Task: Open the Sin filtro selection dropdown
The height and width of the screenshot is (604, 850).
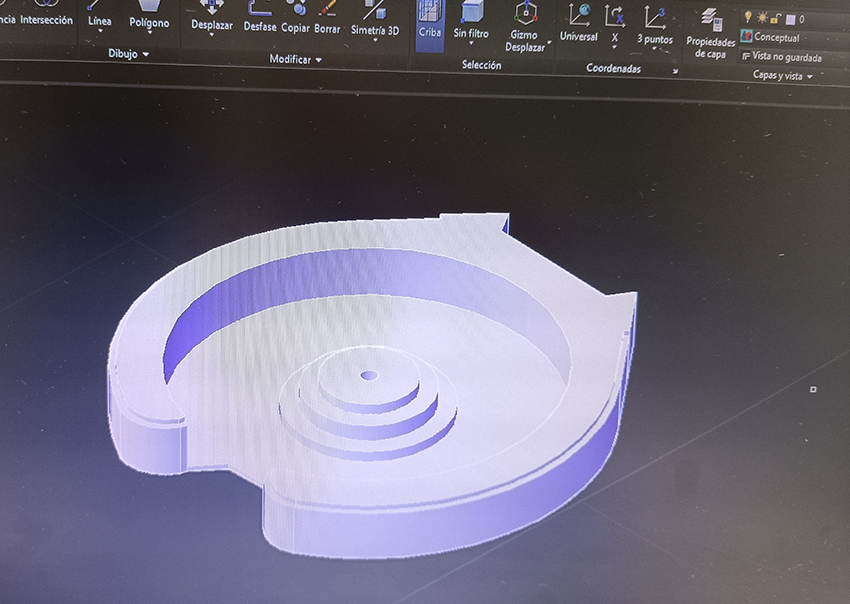Action: (471, 22)
